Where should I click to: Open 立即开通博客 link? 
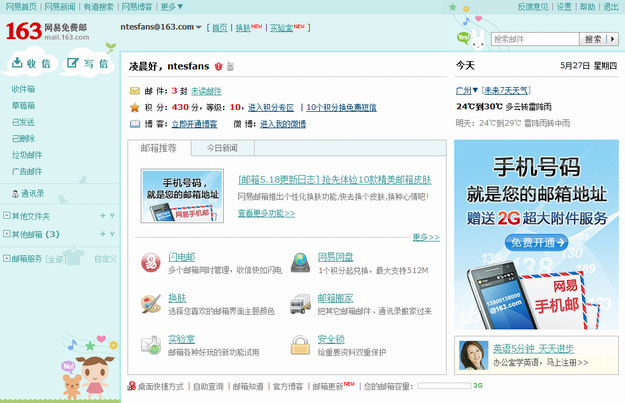195,124
